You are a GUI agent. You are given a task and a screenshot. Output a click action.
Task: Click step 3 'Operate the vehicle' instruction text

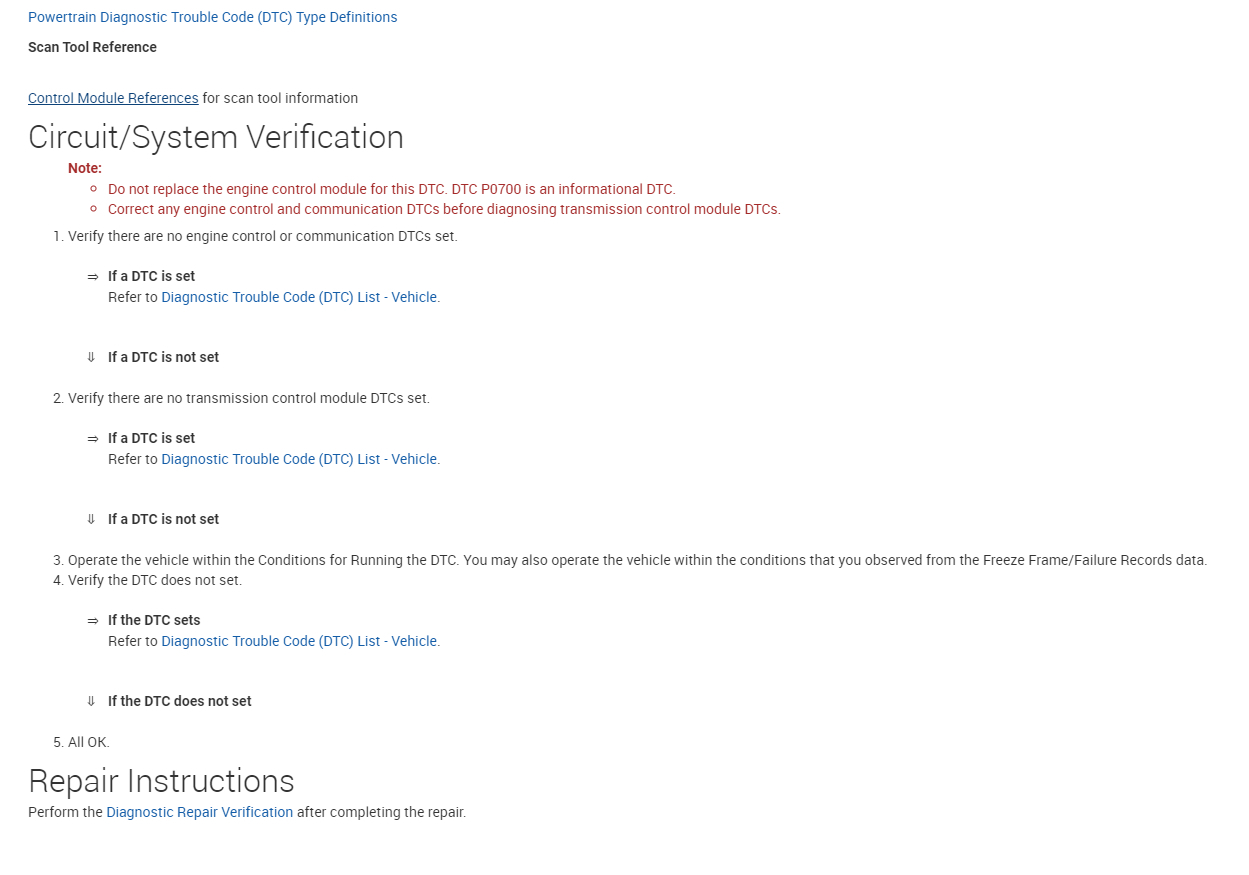[637, 560]
